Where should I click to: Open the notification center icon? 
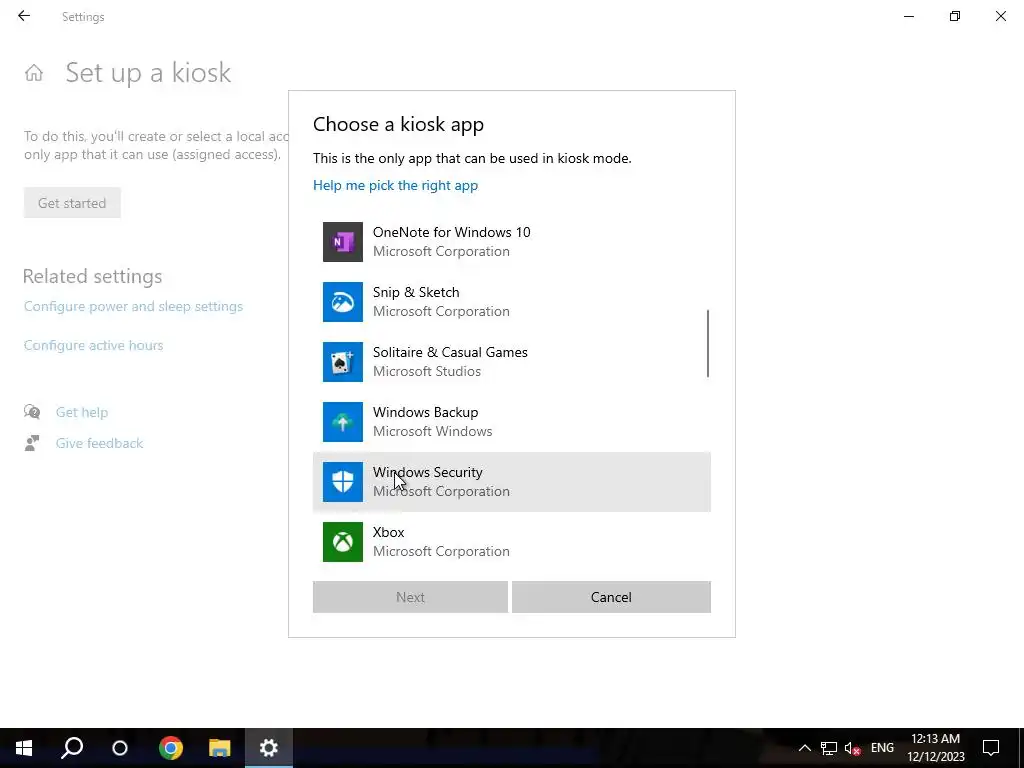click(x=991, y=748)
